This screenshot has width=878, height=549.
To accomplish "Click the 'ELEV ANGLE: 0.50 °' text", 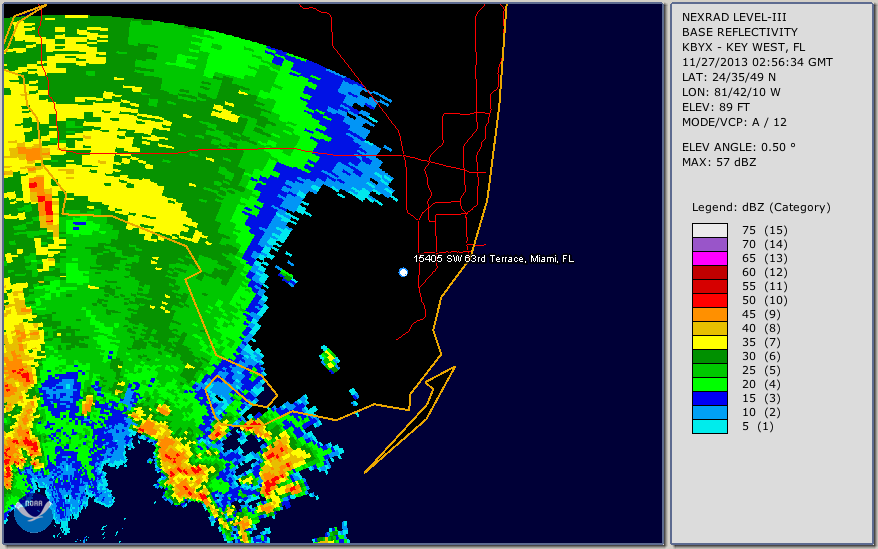I will [x=738, y=147].
